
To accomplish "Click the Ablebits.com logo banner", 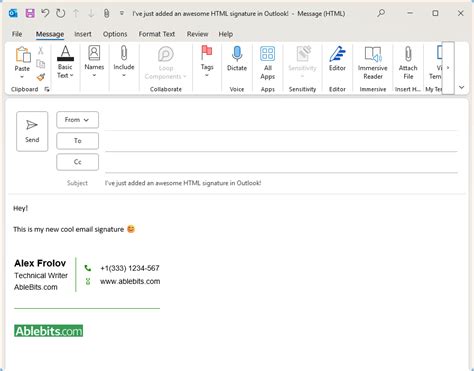I will [48, 331].
